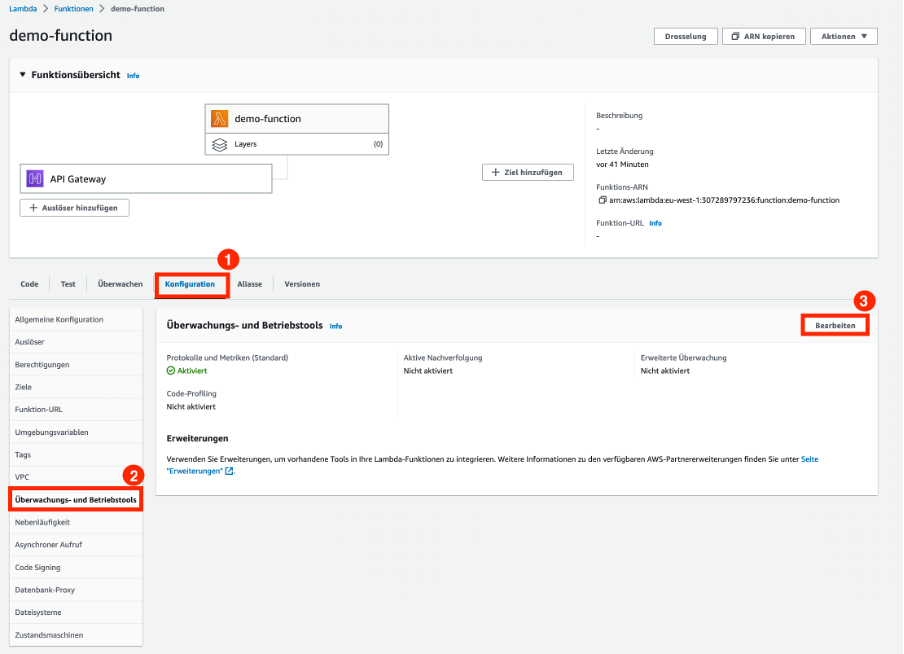Screen dimensions: 904x654
Task: Select Datenbank-Proxy in the sidebar
Action: point(76,590)
